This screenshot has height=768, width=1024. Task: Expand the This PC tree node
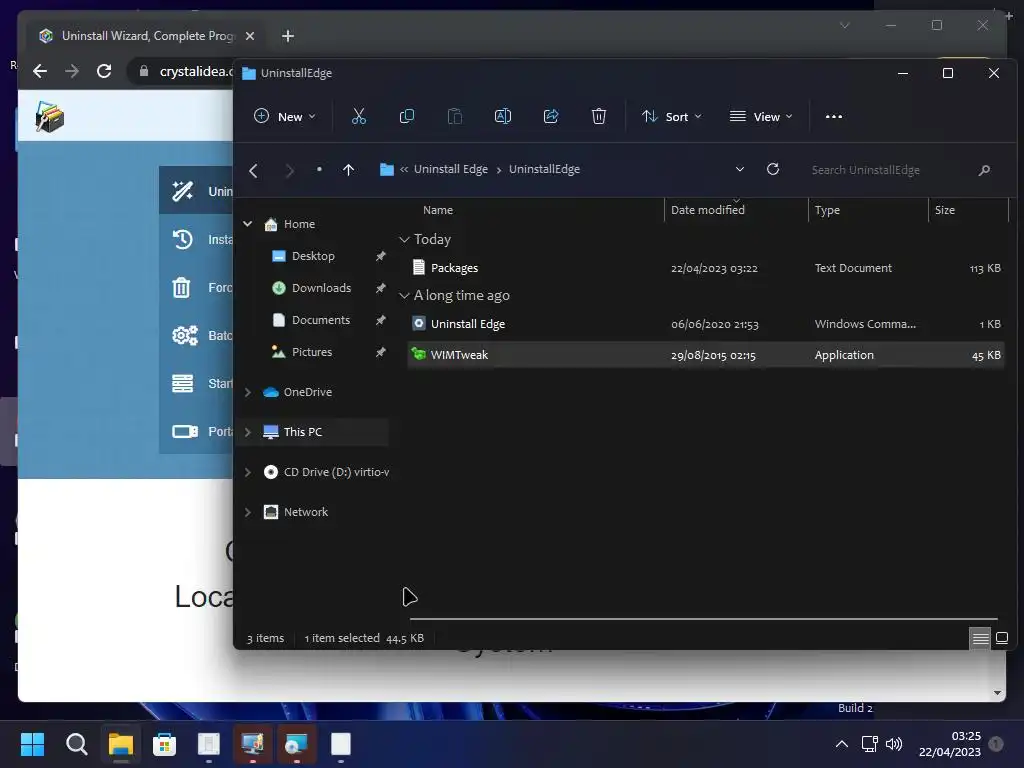pos(248,432)
